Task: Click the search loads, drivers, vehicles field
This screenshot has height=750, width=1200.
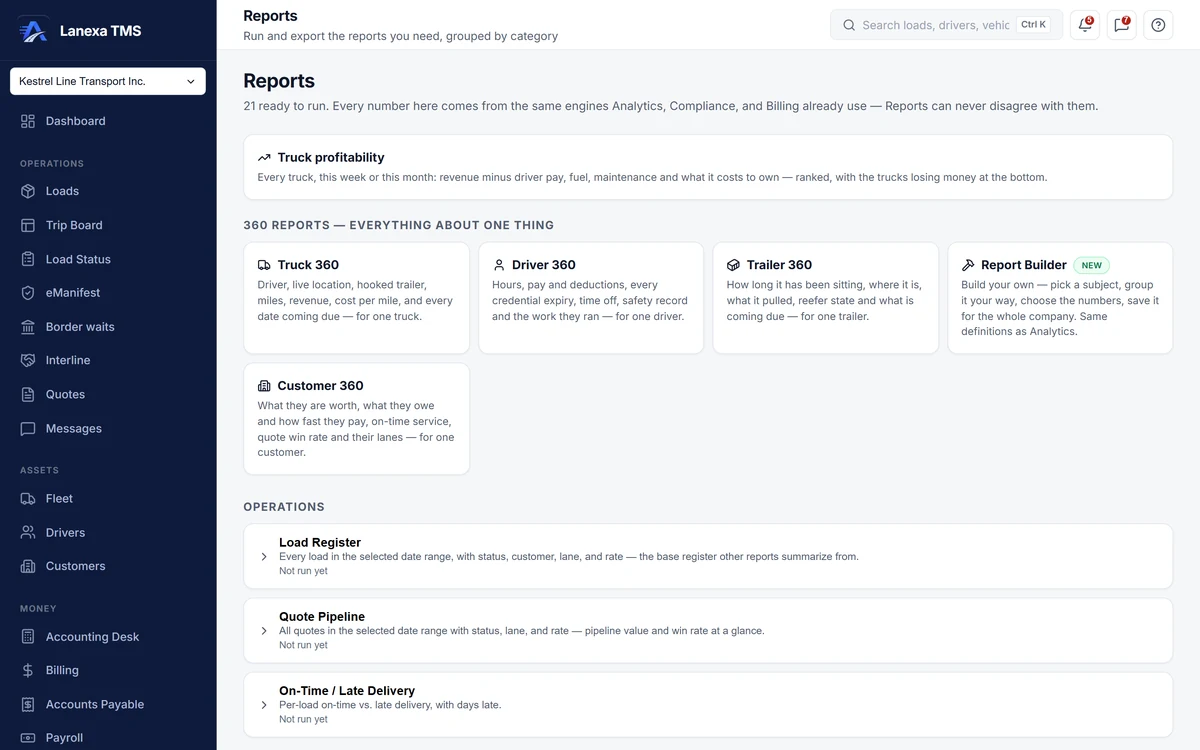Action: 946,25
